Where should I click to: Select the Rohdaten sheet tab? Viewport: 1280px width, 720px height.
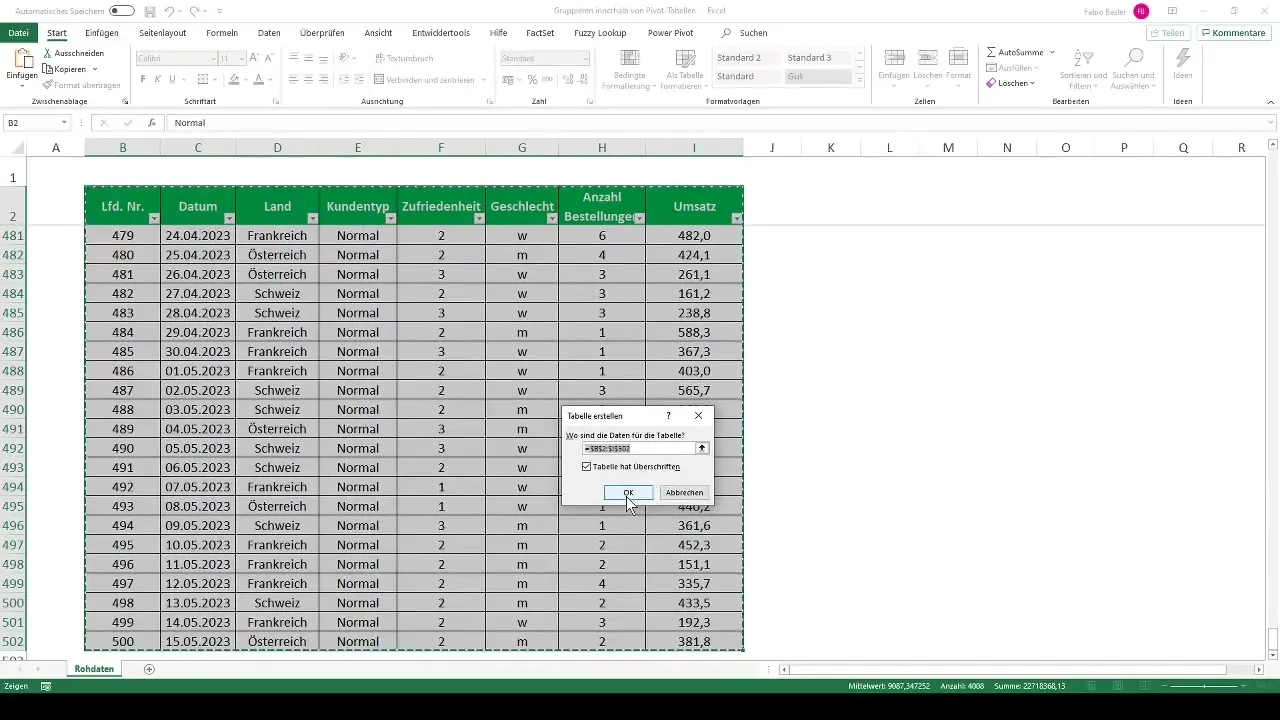point(94,669)
